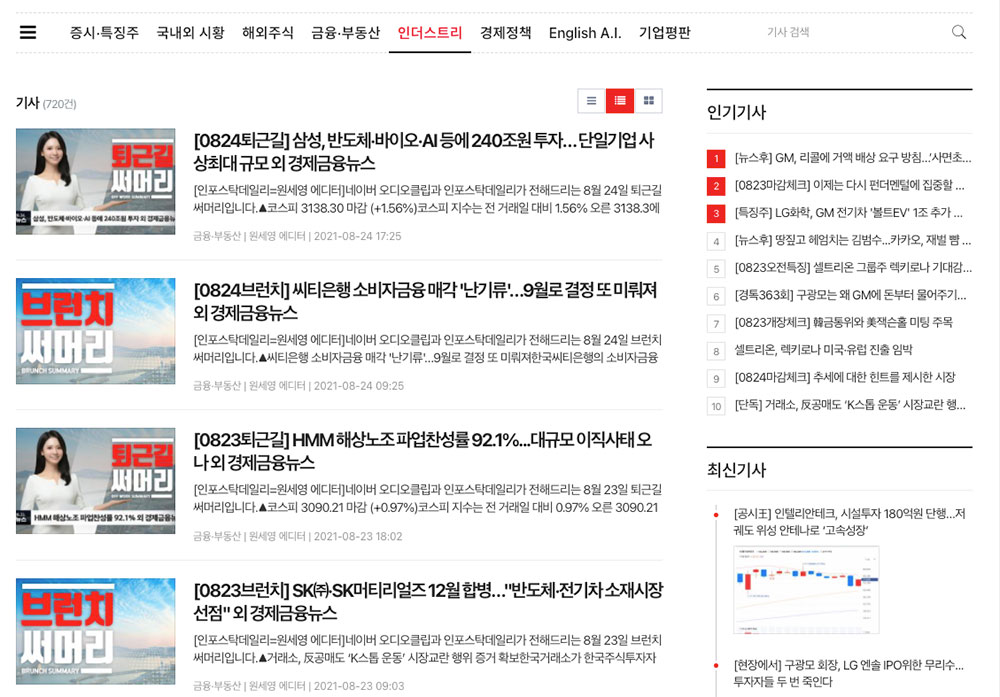Screen dimensions: 1000x697
Task: Open the English A.I. menu
Action: 585,33
